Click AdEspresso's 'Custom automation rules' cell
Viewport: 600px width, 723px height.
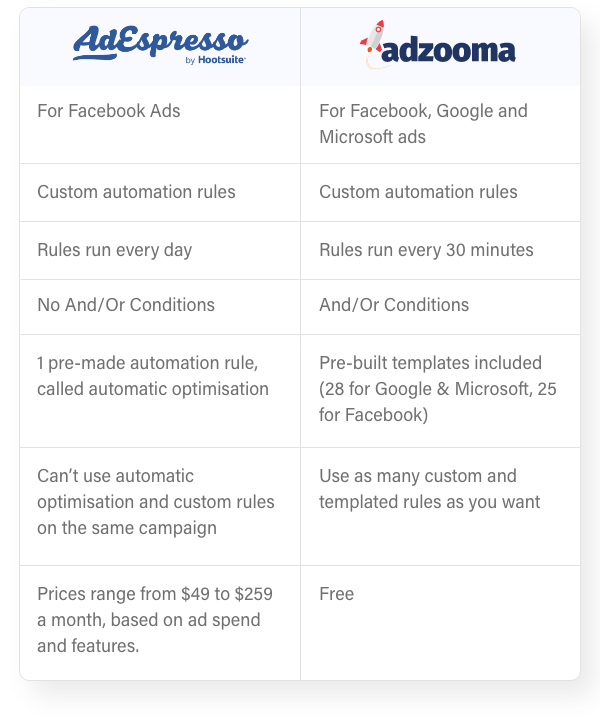[x=160, y=192]
